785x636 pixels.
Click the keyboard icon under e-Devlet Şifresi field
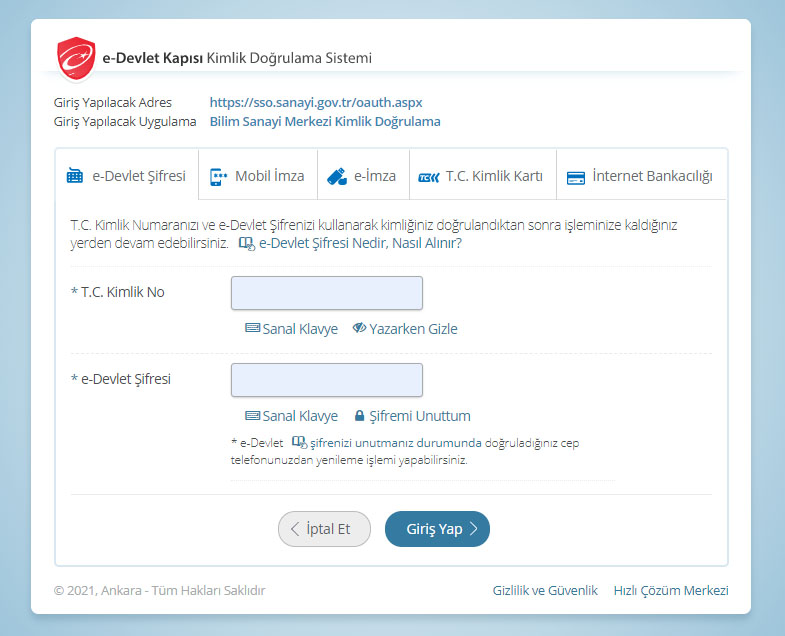[252, 416]
